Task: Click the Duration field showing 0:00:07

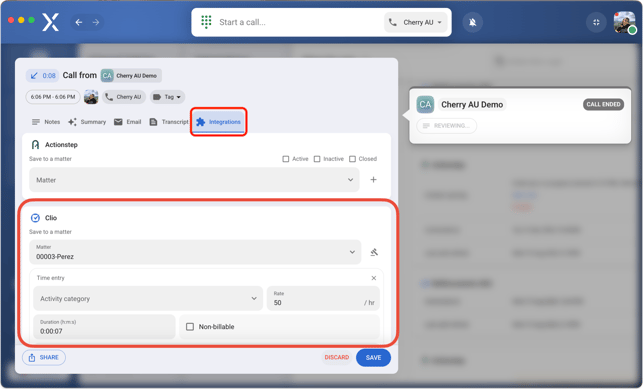Action: [x=104, y=327]
